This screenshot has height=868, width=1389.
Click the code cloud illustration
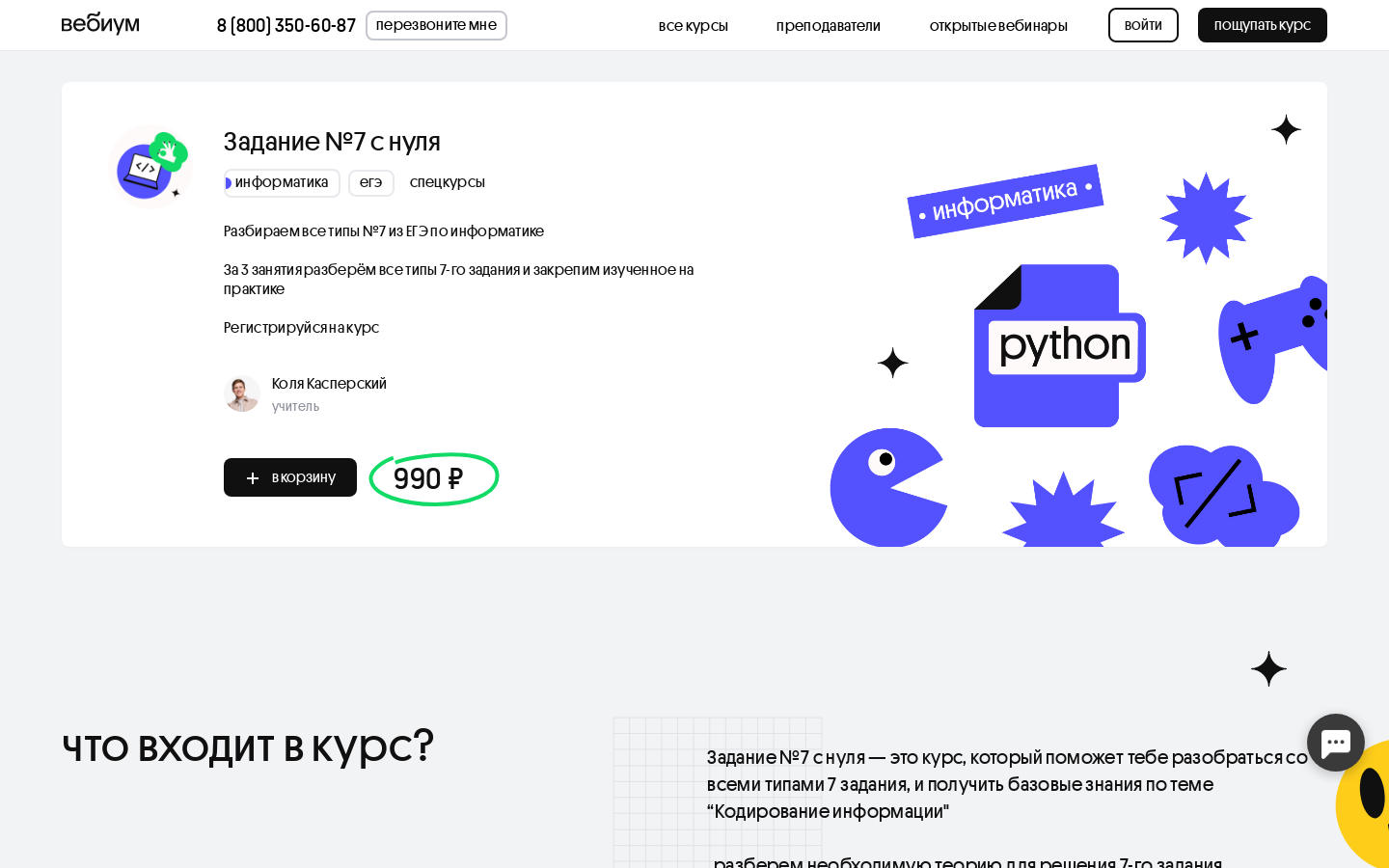point(1223,496)
